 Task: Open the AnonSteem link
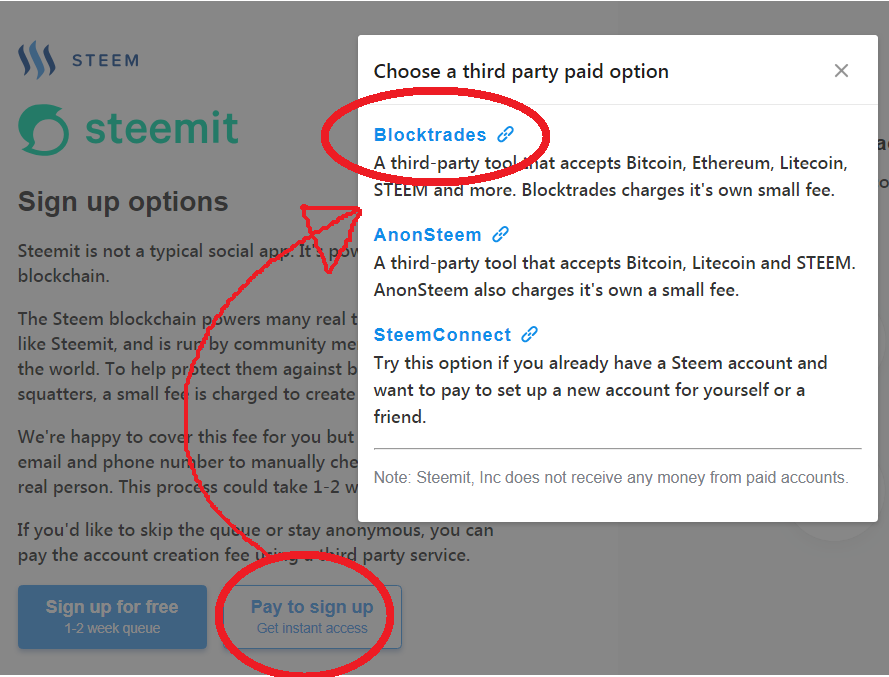427,235
